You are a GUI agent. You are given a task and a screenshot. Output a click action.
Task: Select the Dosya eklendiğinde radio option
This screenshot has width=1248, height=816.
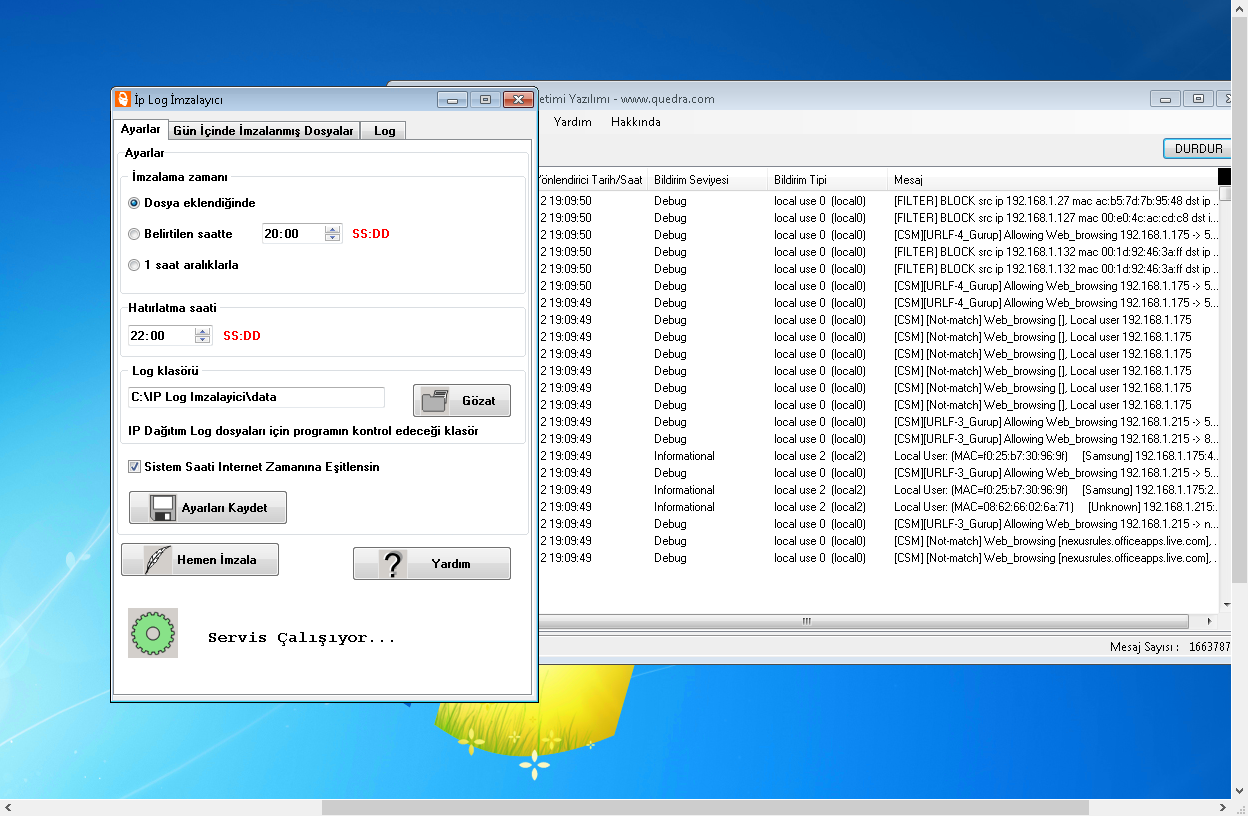134,203
